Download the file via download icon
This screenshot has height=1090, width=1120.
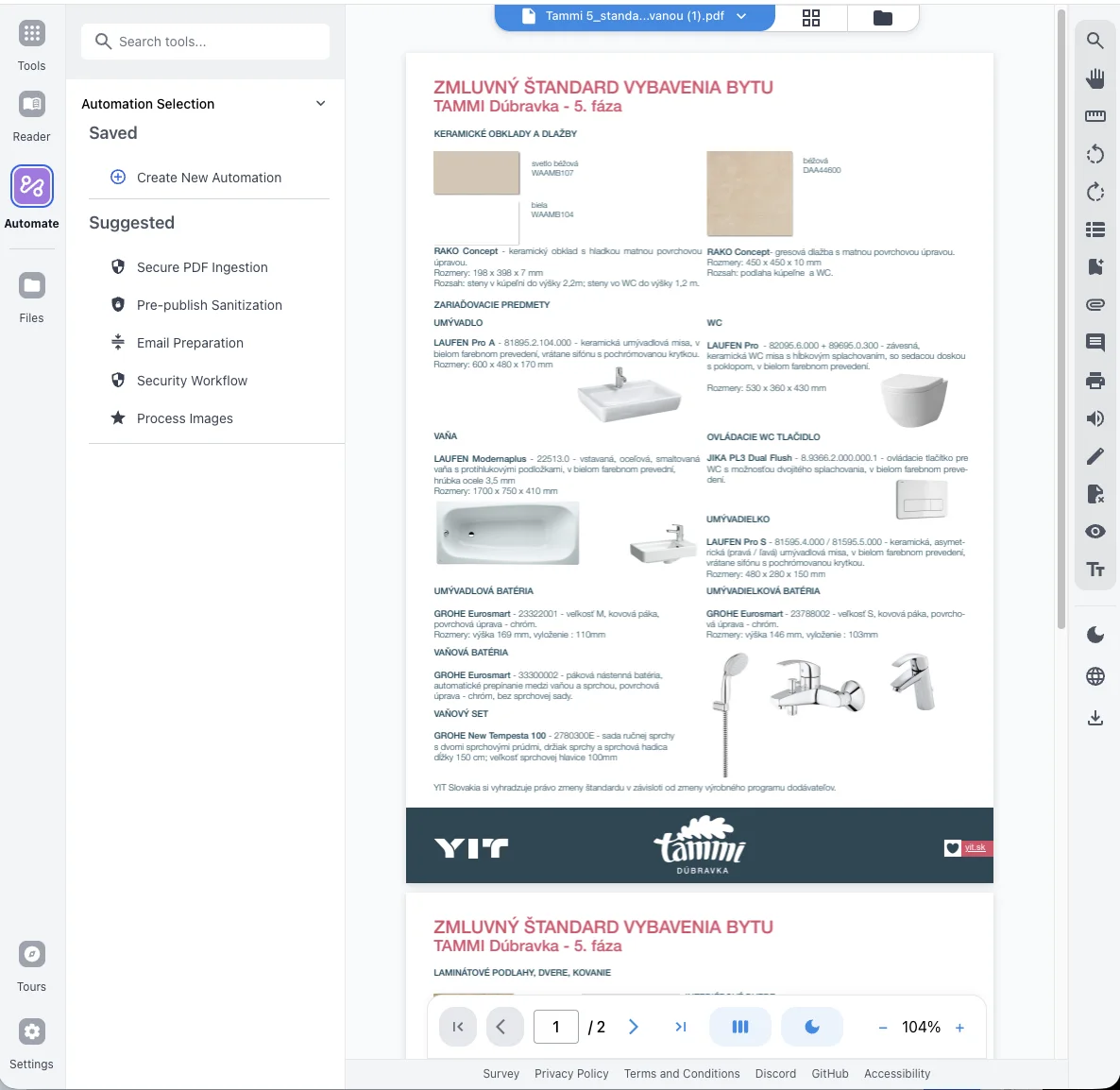1095,717
